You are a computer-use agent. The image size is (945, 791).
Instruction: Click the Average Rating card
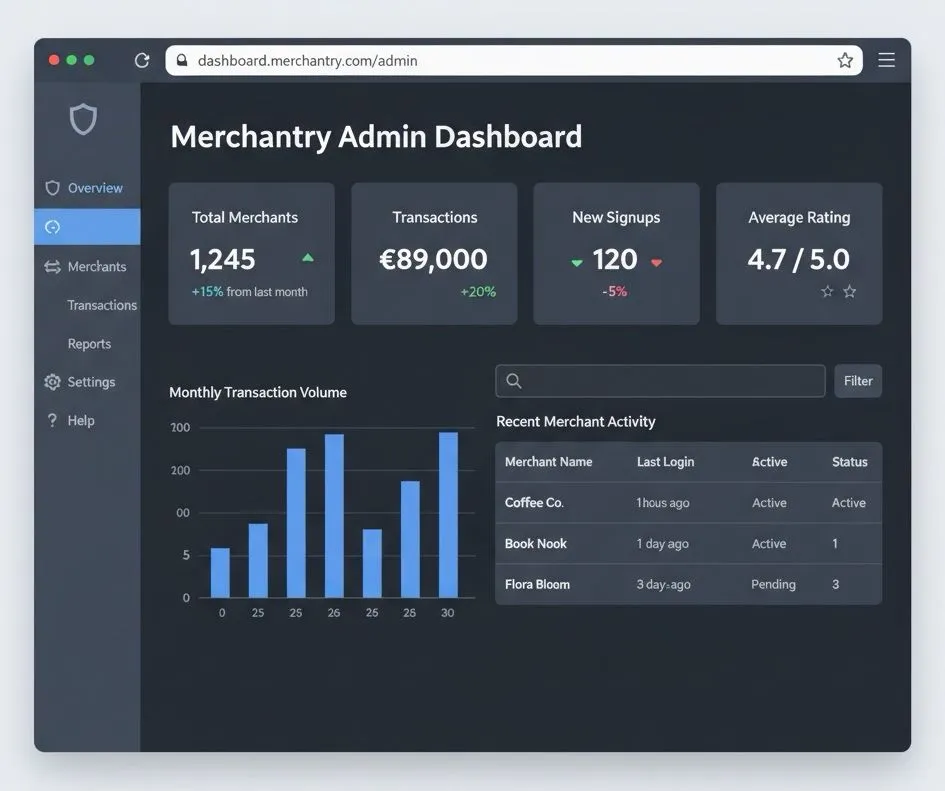(799, 253)
